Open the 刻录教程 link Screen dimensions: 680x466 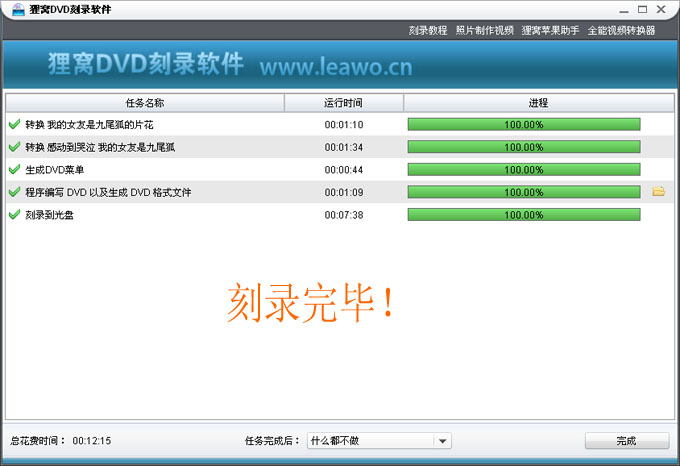(428, 30)
